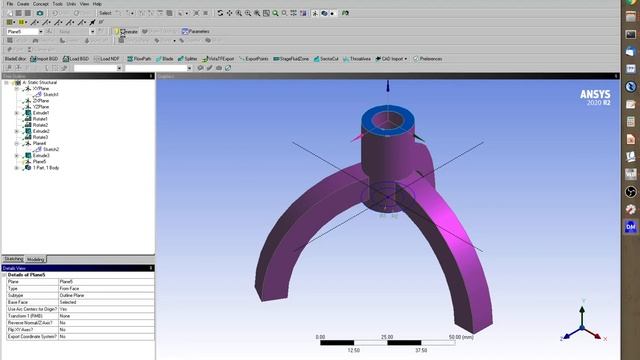
Task: Click the Blade tool
Action: [164, 59]
